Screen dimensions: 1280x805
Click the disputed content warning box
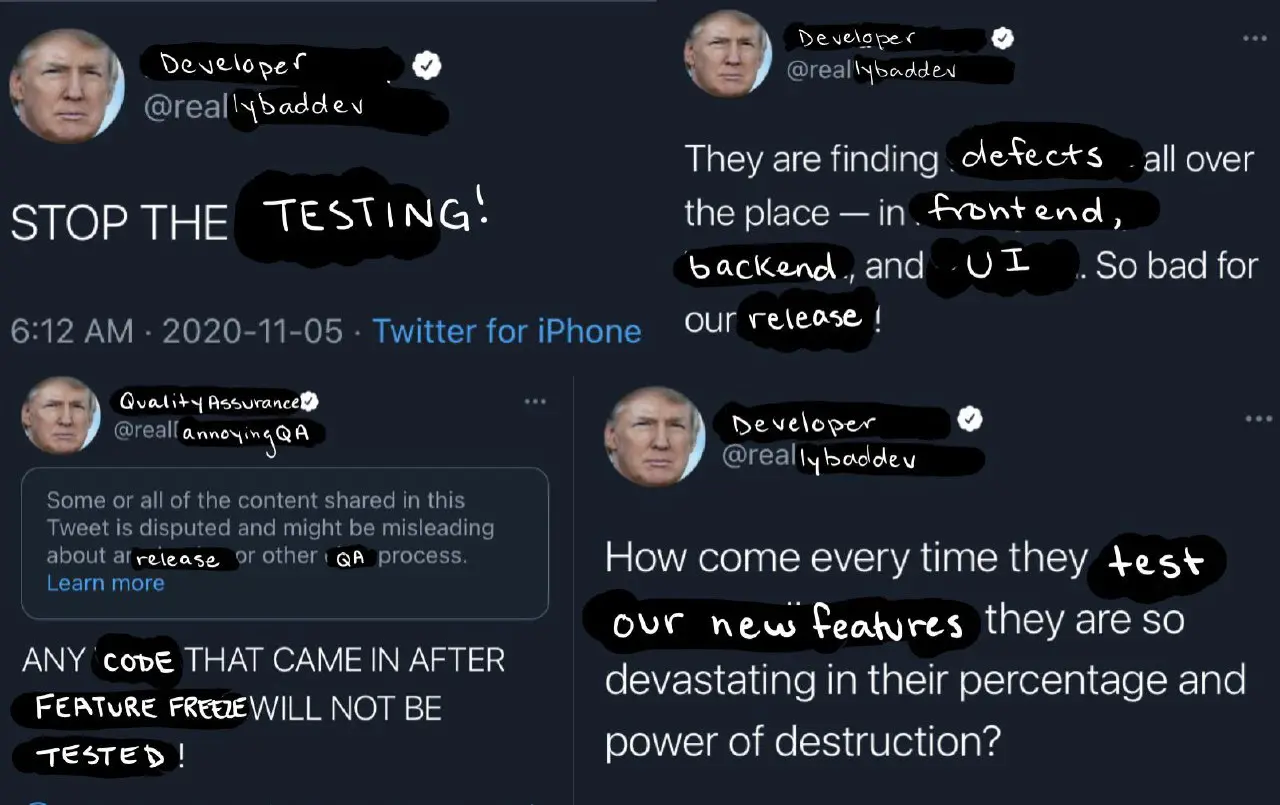pyautogui.click(x=285, y=543)
